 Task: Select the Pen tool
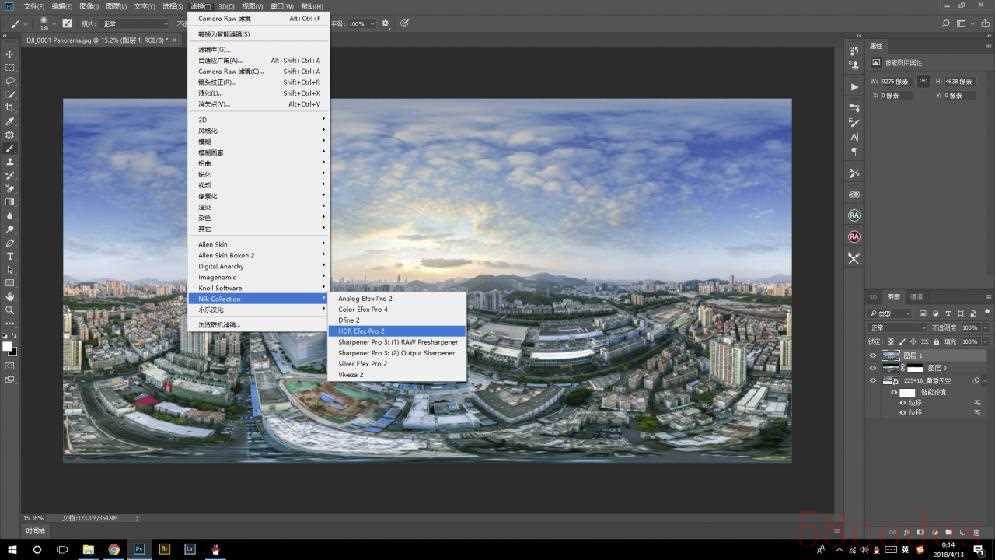pos(10,243)
